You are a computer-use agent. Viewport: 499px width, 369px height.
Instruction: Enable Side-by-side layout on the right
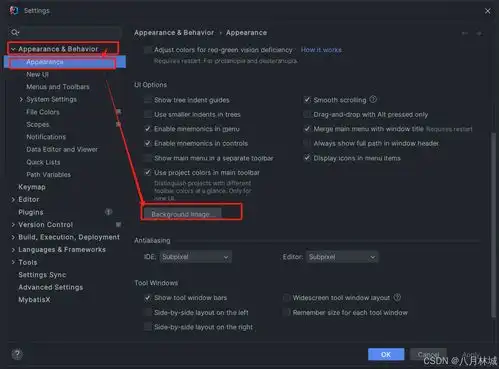[148, 327]
